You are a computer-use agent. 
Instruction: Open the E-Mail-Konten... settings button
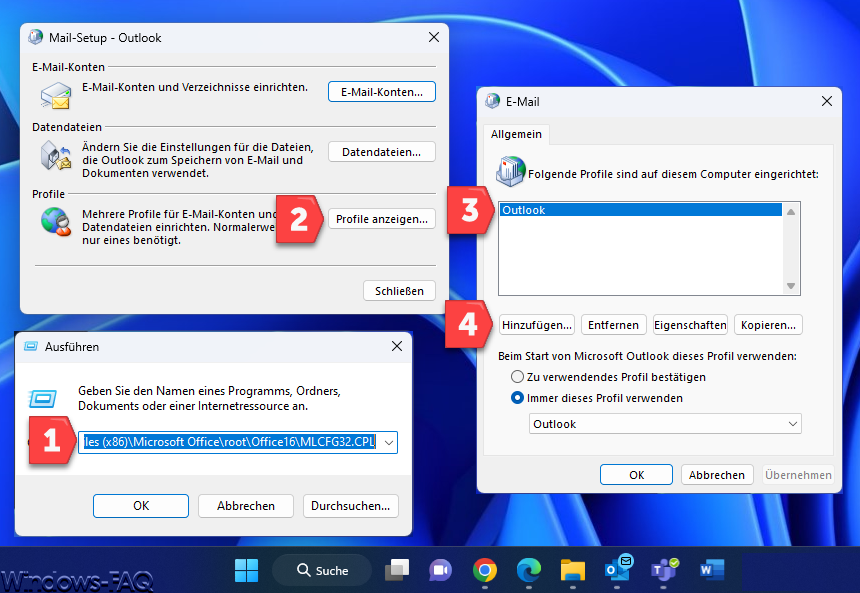[382, 92]
